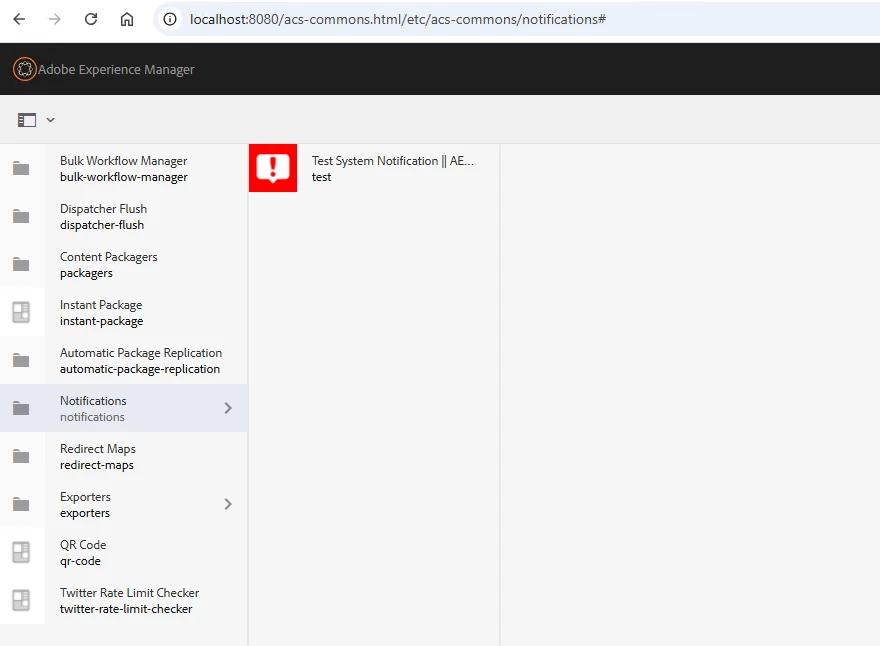Click the test subtitle under notification
Screen dimensions: 880x646
pyautogui.click(x=322, y=177)
